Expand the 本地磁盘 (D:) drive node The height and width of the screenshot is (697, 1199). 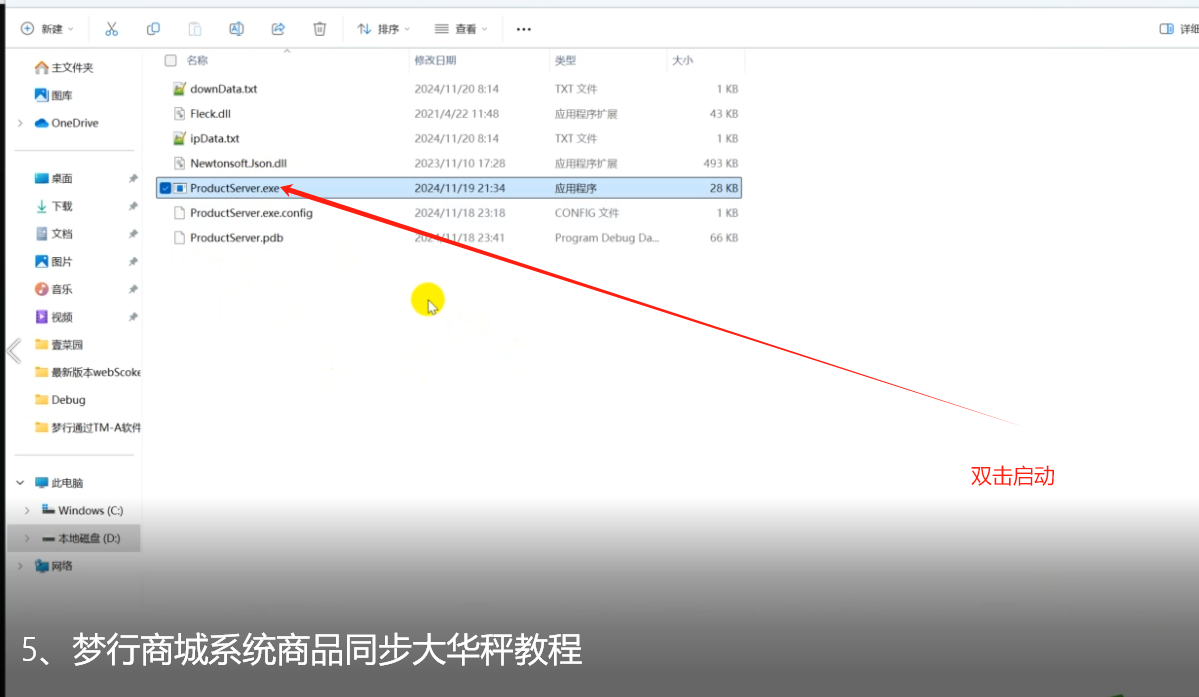point(28,538)
